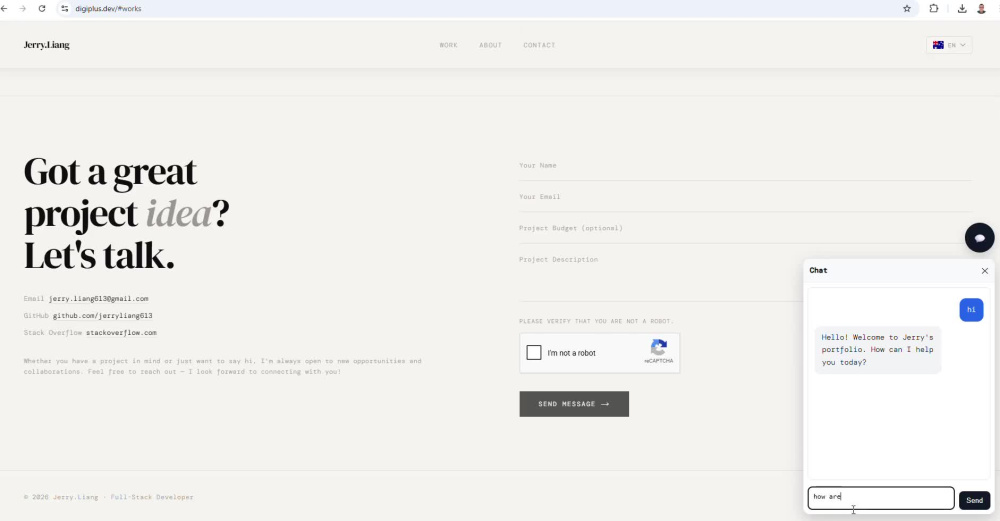This screenshot has height=521, width=1000.
Task: Open the stackoverflow.com link
Action: [x=121, y=333]
